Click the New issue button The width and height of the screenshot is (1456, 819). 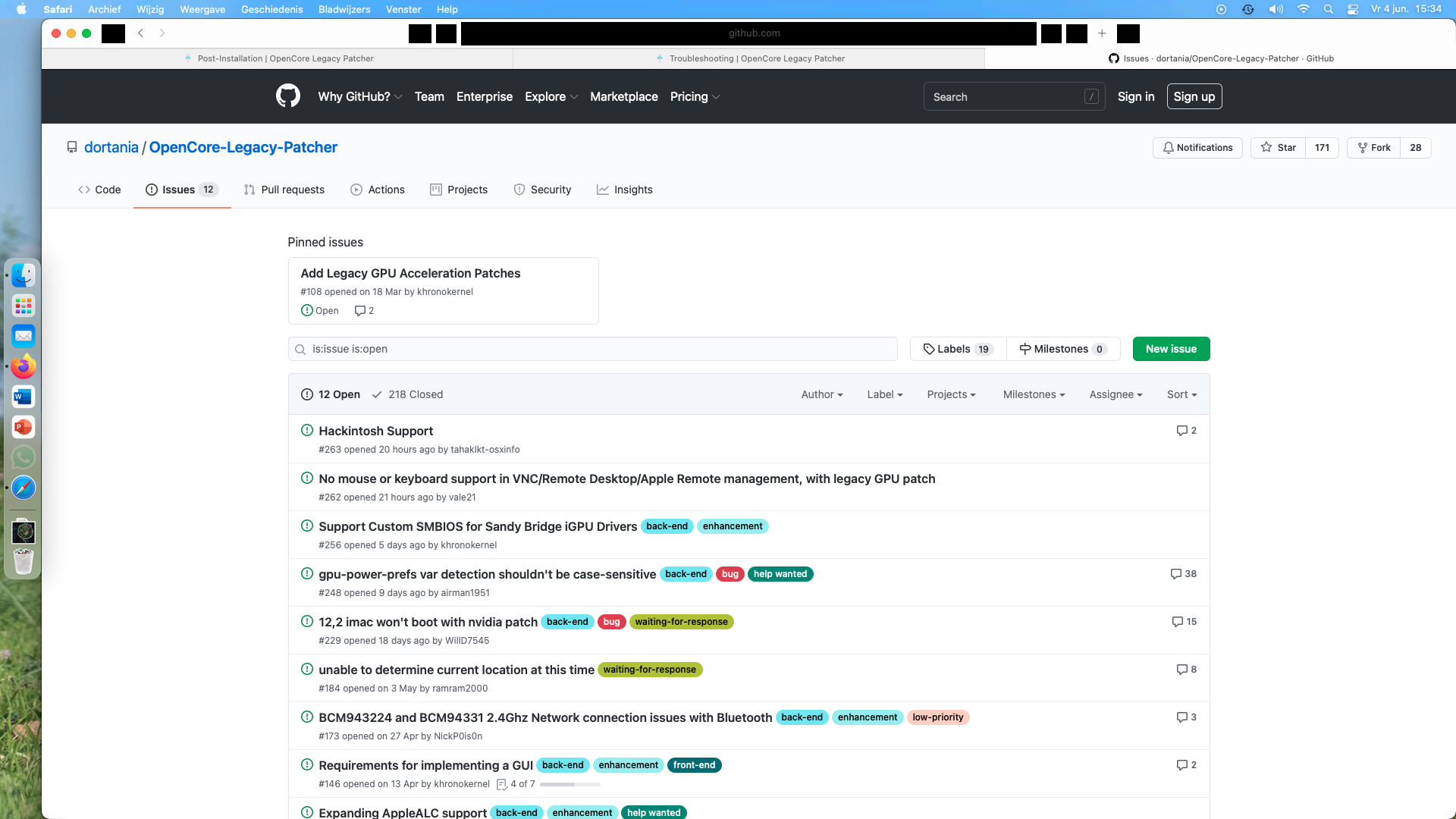pos(1171,349)
